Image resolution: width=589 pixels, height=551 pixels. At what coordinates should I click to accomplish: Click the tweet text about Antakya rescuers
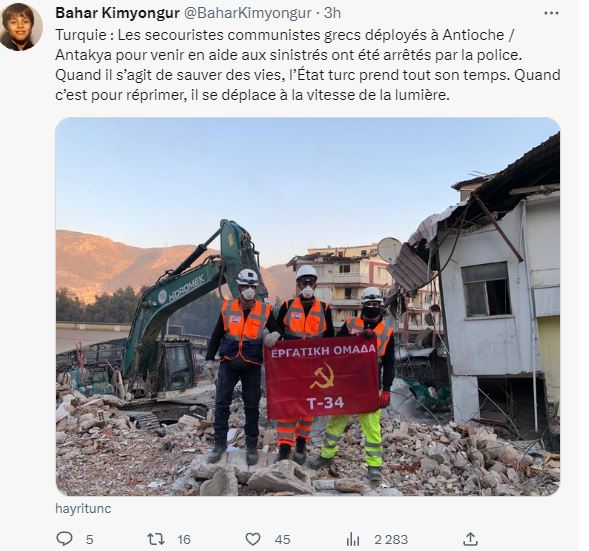click(x=308, y=65)
